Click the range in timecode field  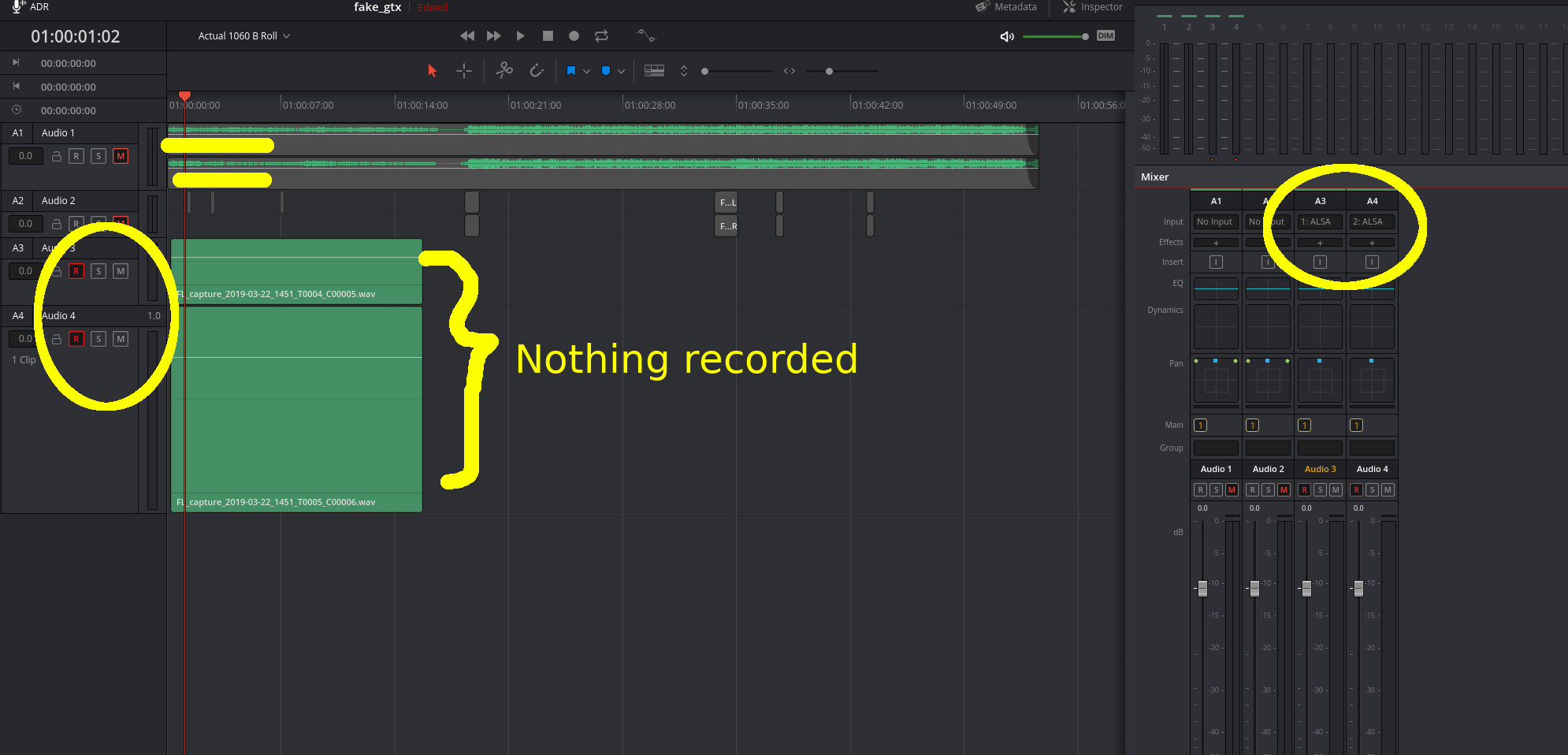pyautogui.click(x=69, y=64)
